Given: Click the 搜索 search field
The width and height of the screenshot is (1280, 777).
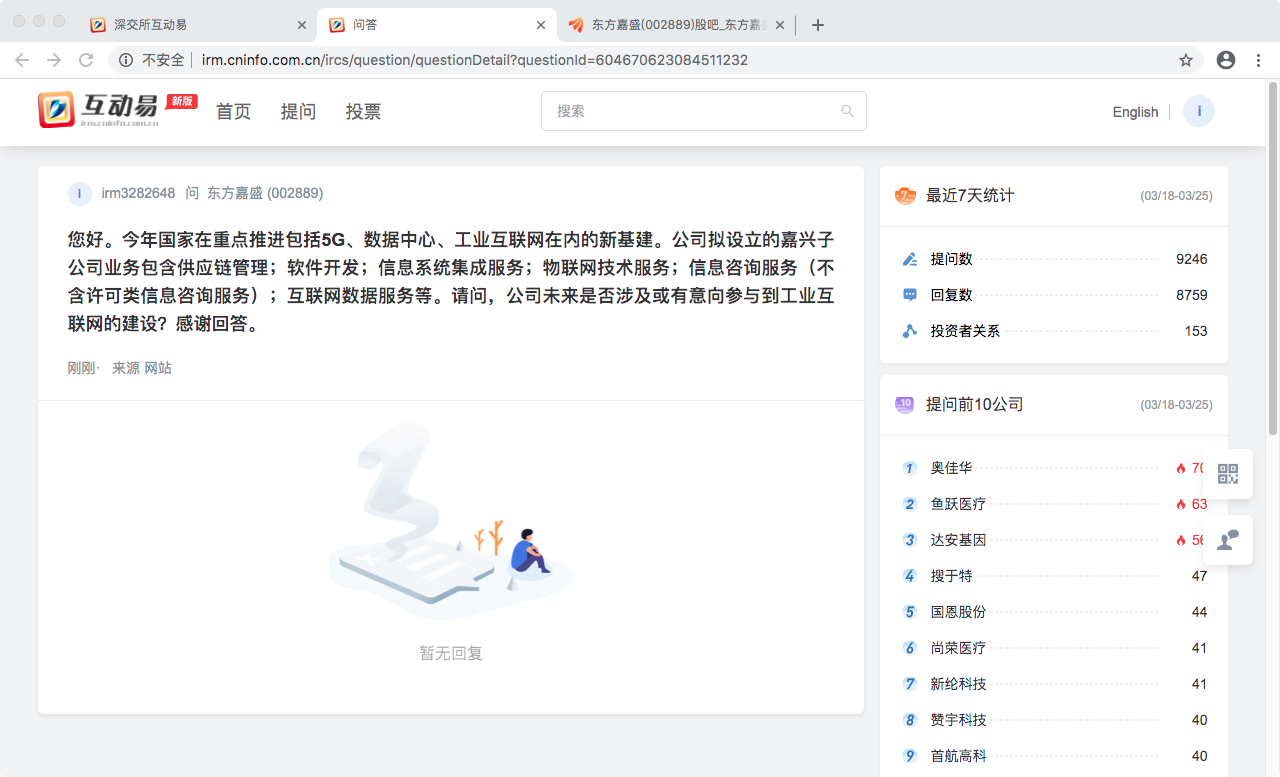Looking at the screenshot, I should (x=704, y=111).
